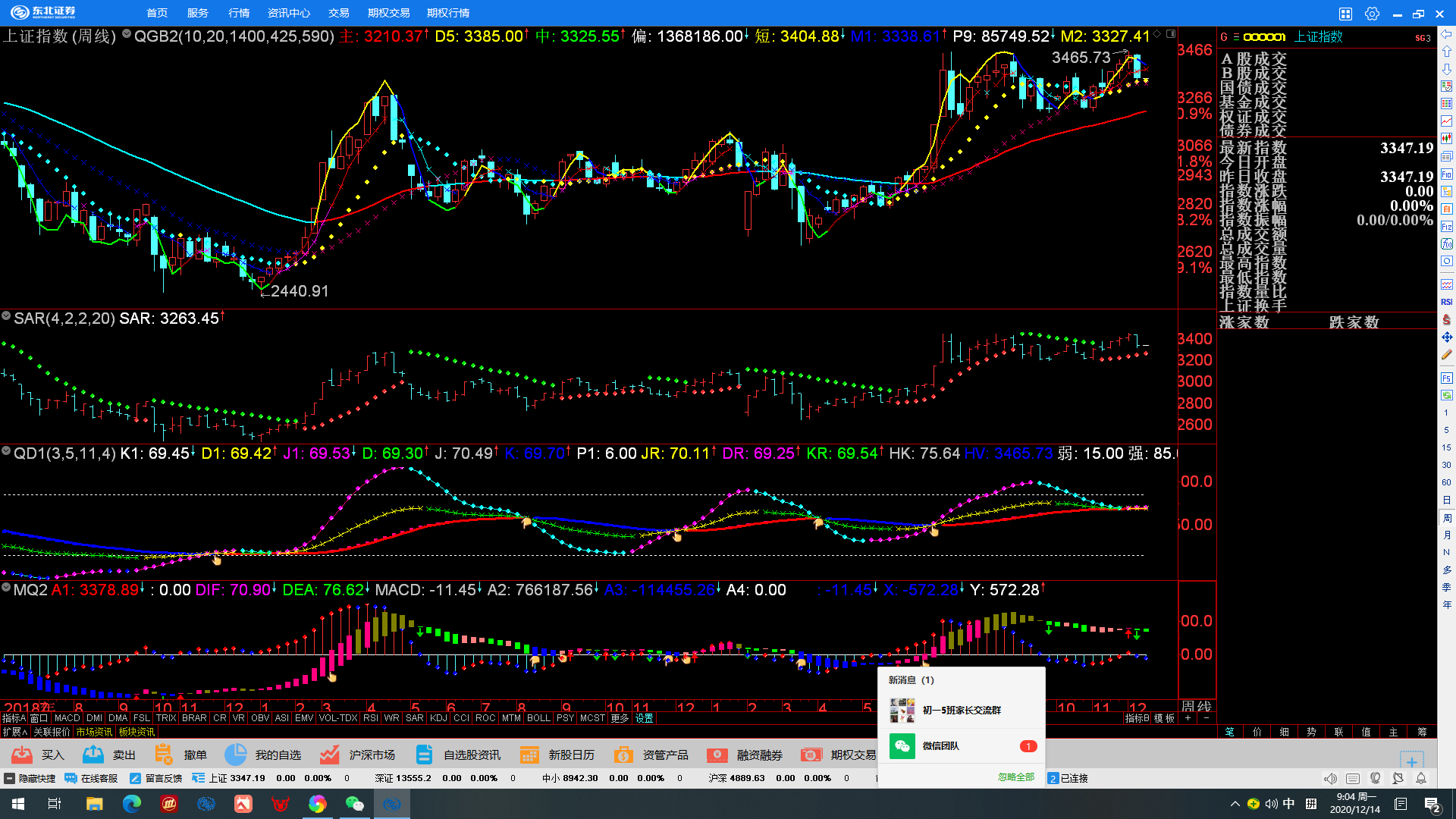
Task: Switch to KDJ indicator tab
Action: point(438,718)
